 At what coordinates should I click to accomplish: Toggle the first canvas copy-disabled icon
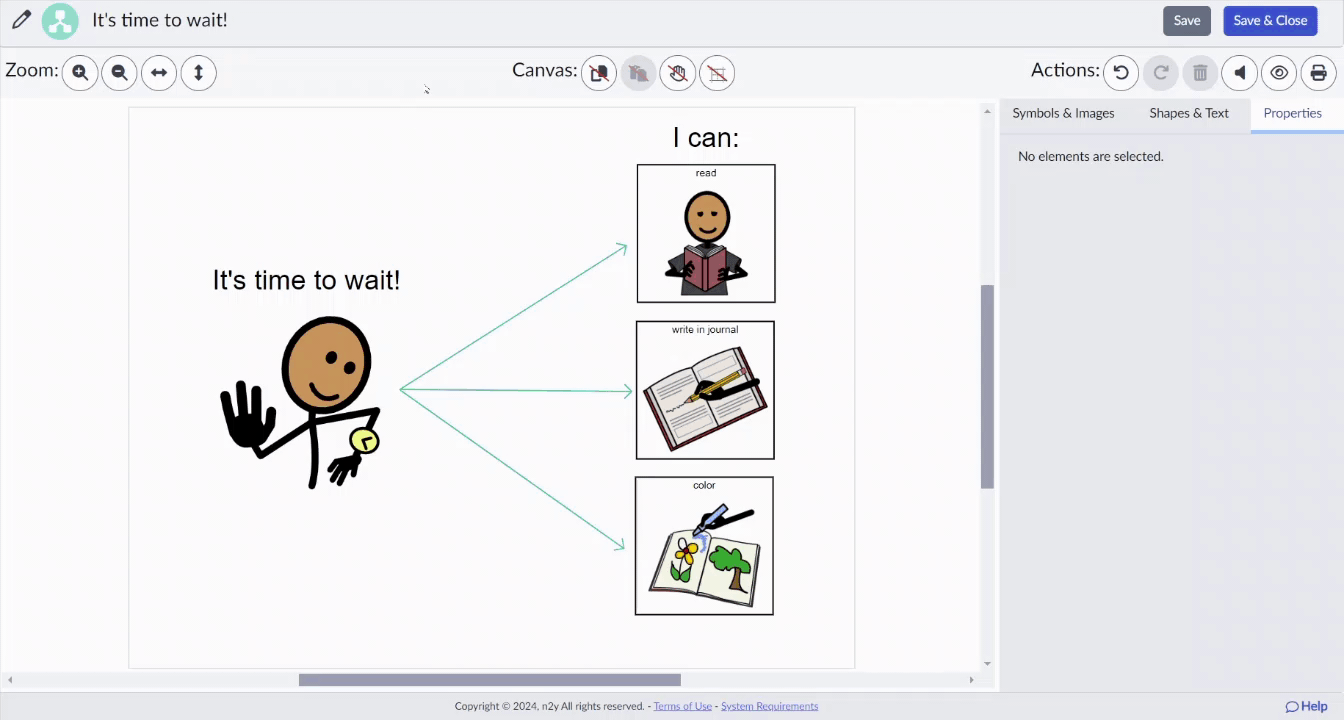(599, 72)
